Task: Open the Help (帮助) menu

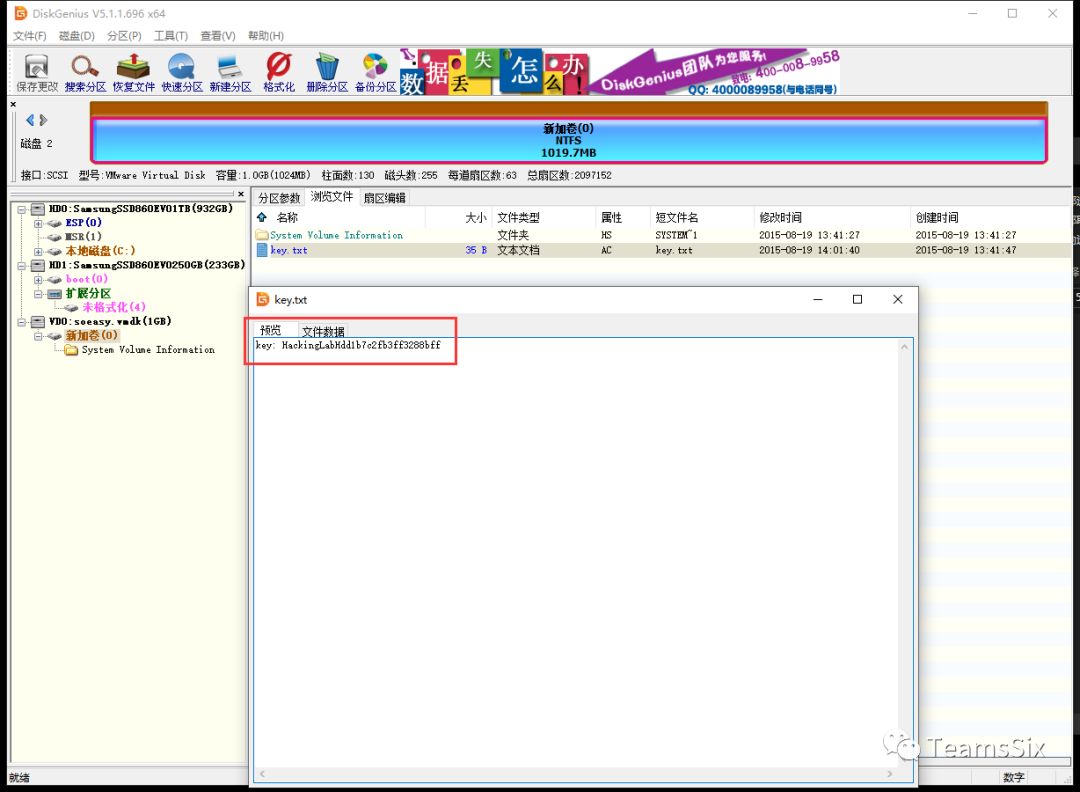Action: (265, 36)
